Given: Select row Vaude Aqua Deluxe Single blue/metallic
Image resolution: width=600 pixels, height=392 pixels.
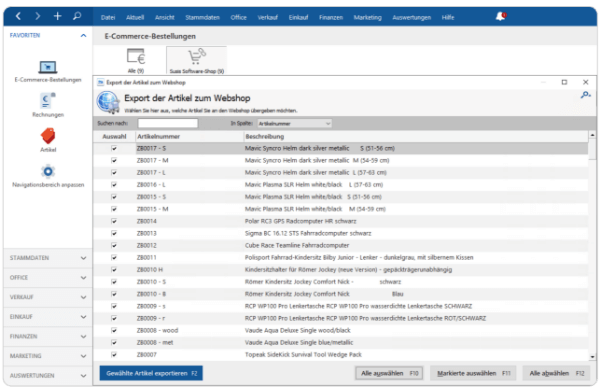Looking at the screenshot, I should [x=341, y=342].
